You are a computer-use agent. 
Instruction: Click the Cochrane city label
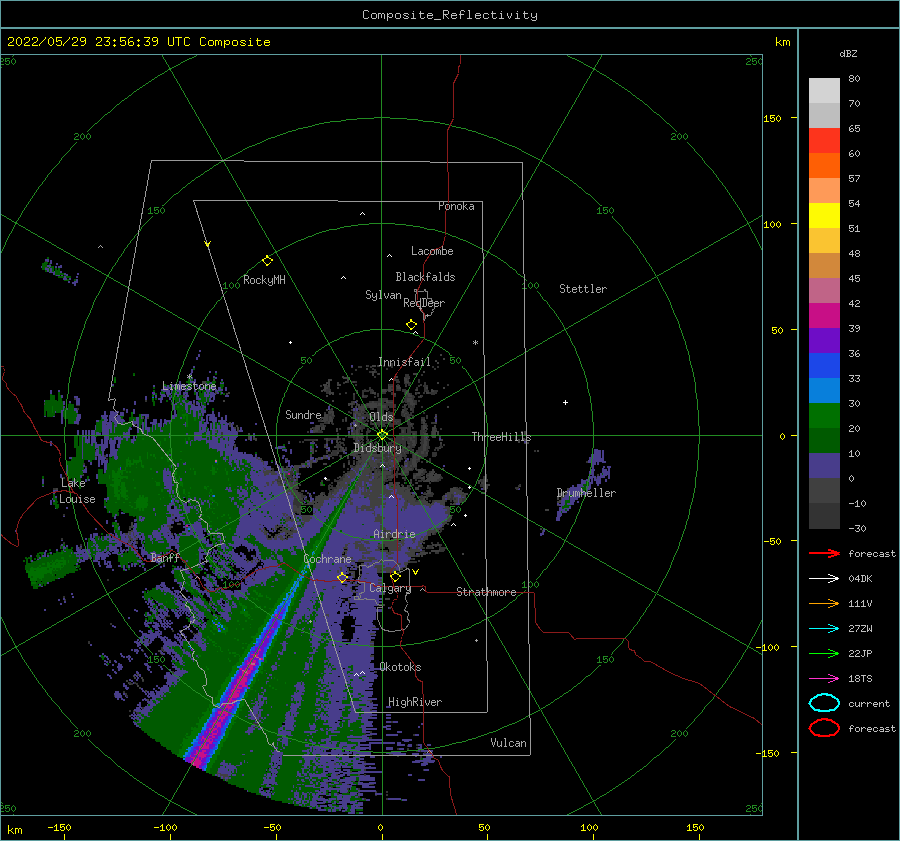(x=327, y=559)
